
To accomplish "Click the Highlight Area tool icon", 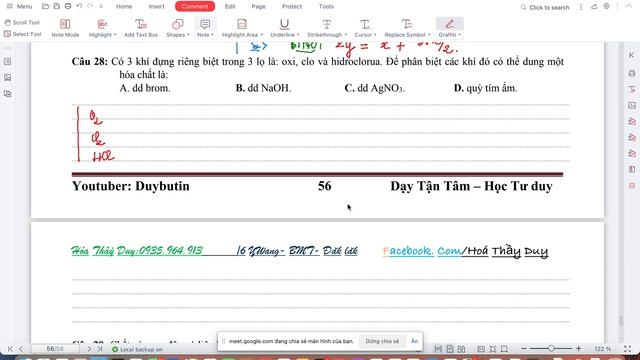I will (x=242, y=24).
